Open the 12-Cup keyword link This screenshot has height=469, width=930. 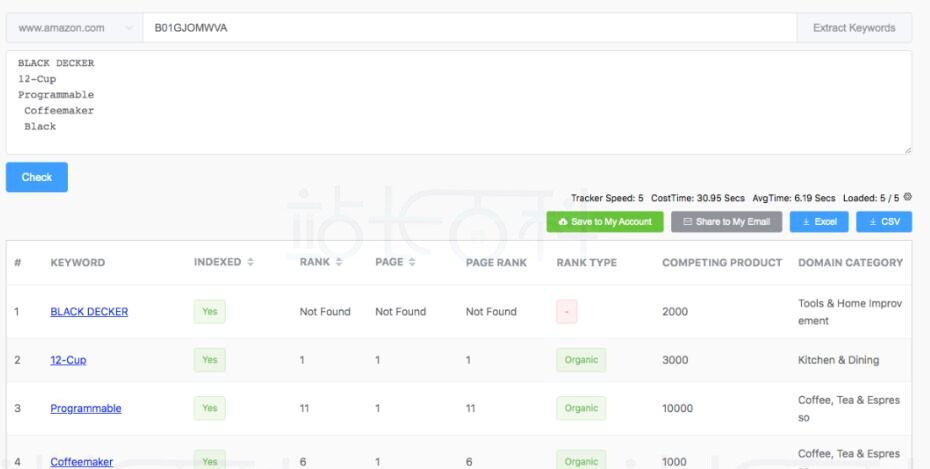coord(68,360)
